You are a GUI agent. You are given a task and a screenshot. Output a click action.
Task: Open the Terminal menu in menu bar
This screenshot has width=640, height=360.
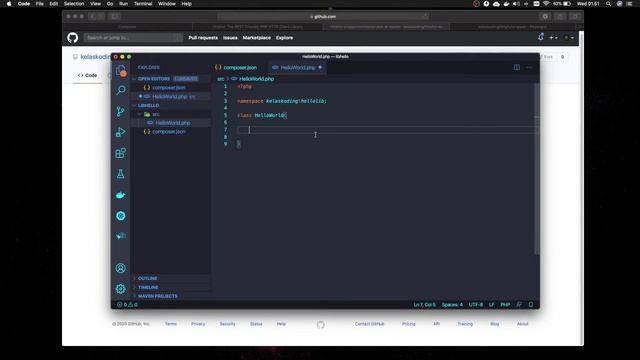(143, 4)
